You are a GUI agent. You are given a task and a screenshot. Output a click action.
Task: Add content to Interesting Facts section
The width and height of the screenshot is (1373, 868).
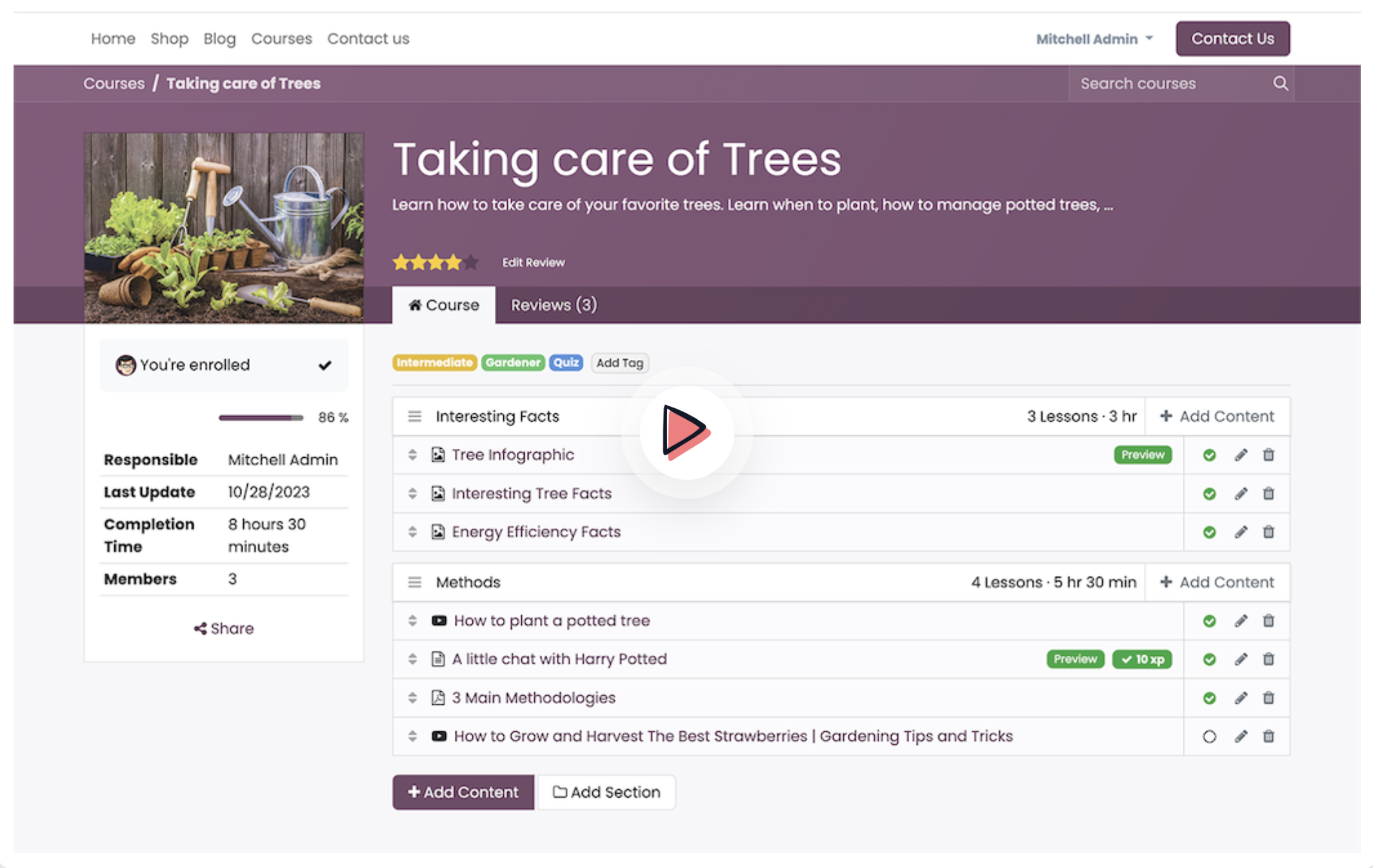coord(1217,417)
